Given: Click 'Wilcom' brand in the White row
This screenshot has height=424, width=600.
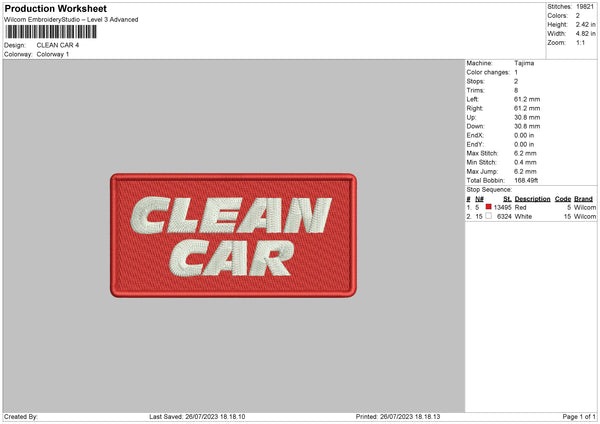Looking at the screenshot, I should pyautogui.click(x=585, y=217).
